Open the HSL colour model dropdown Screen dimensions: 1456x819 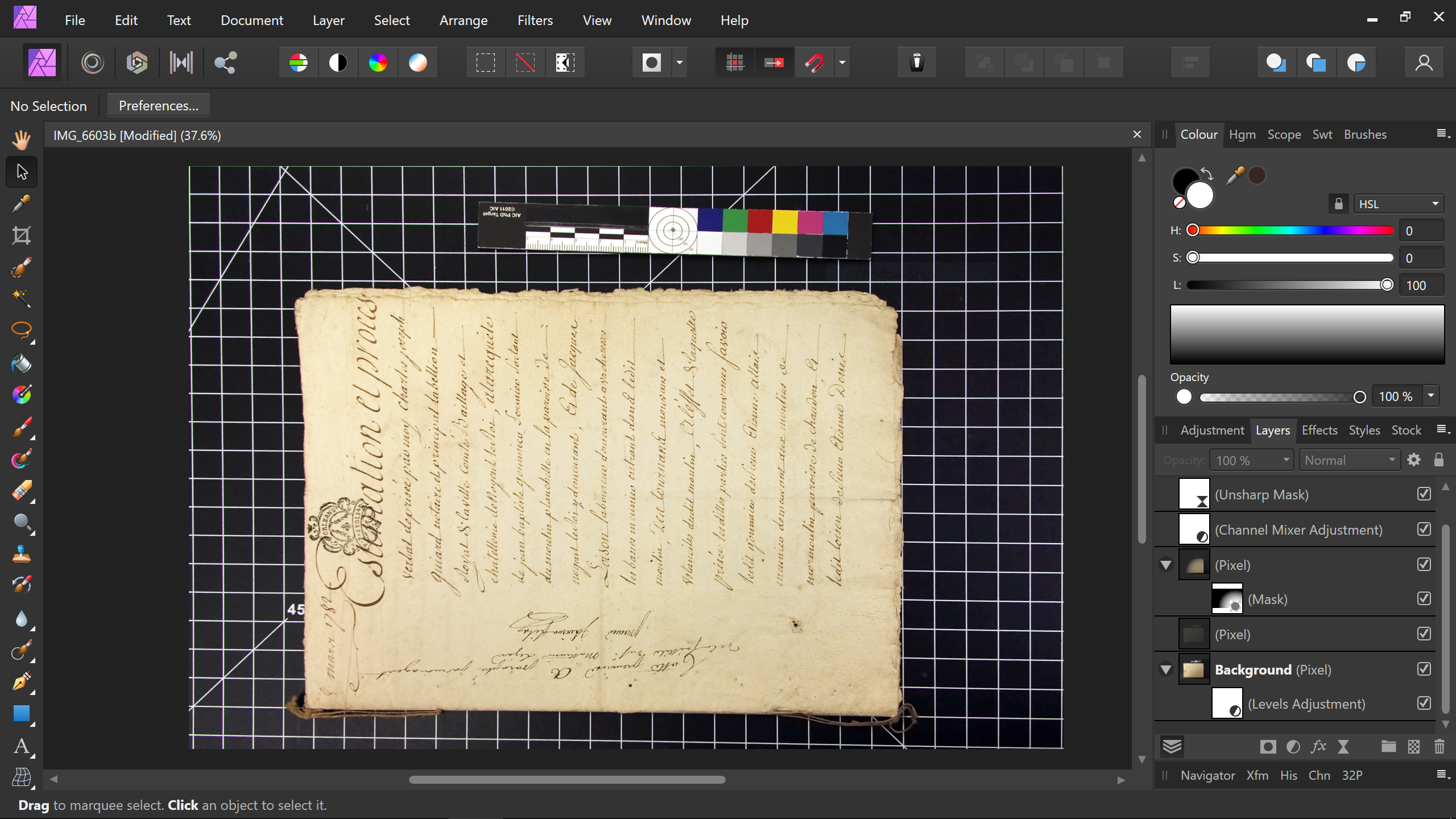(1398, 204)
